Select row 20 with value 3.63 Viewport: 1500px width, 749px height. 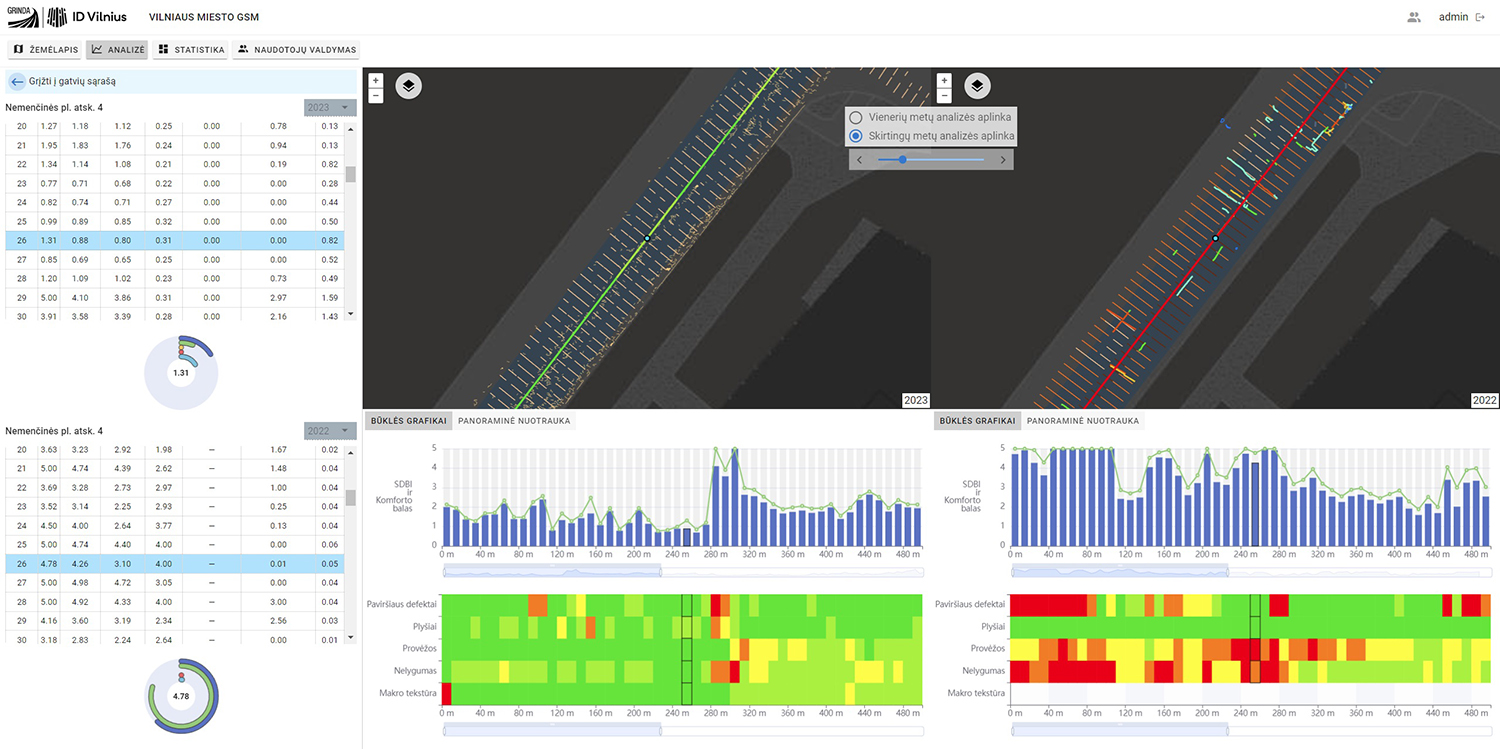172,449
